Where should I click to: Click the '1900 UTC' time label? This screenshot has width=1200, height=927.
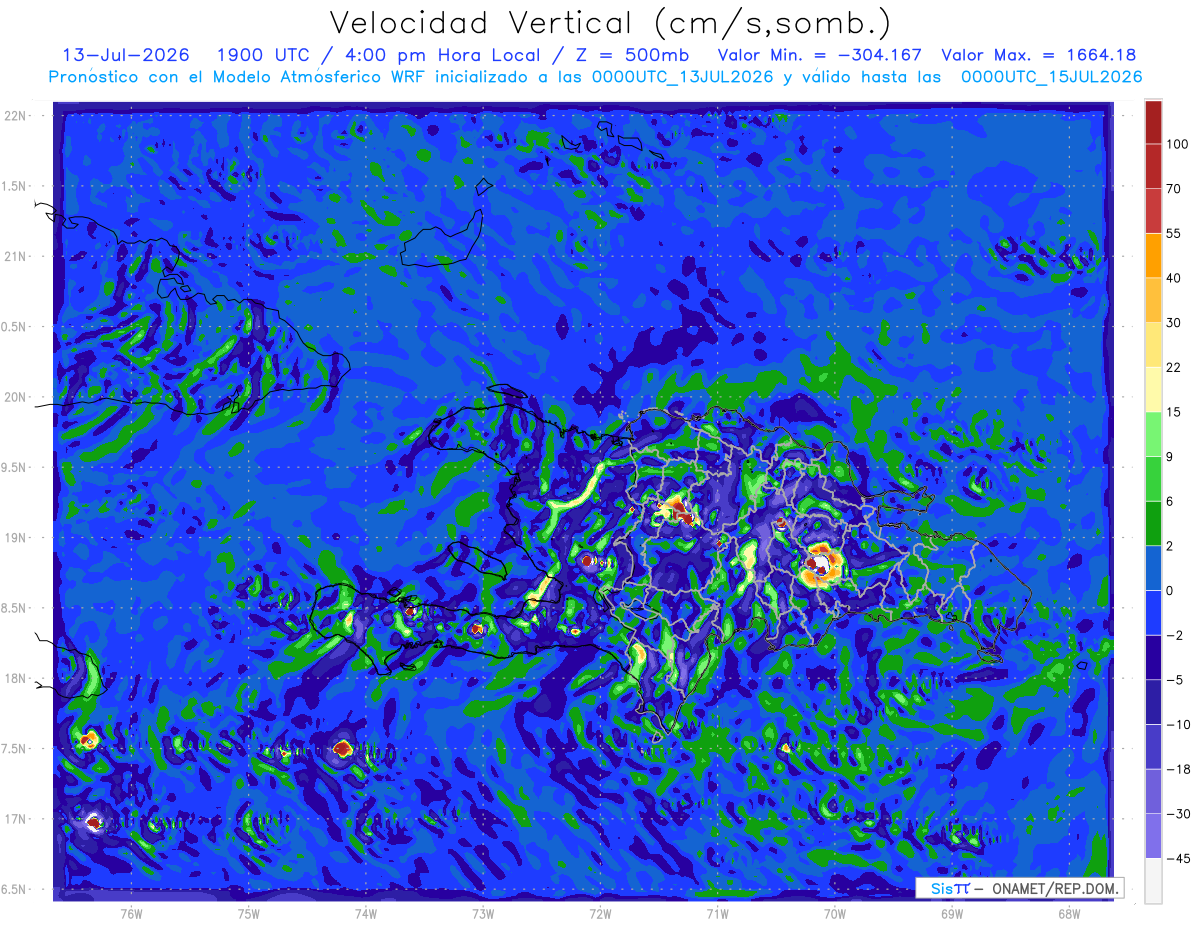pyautogui.click(x=267, y=55)
